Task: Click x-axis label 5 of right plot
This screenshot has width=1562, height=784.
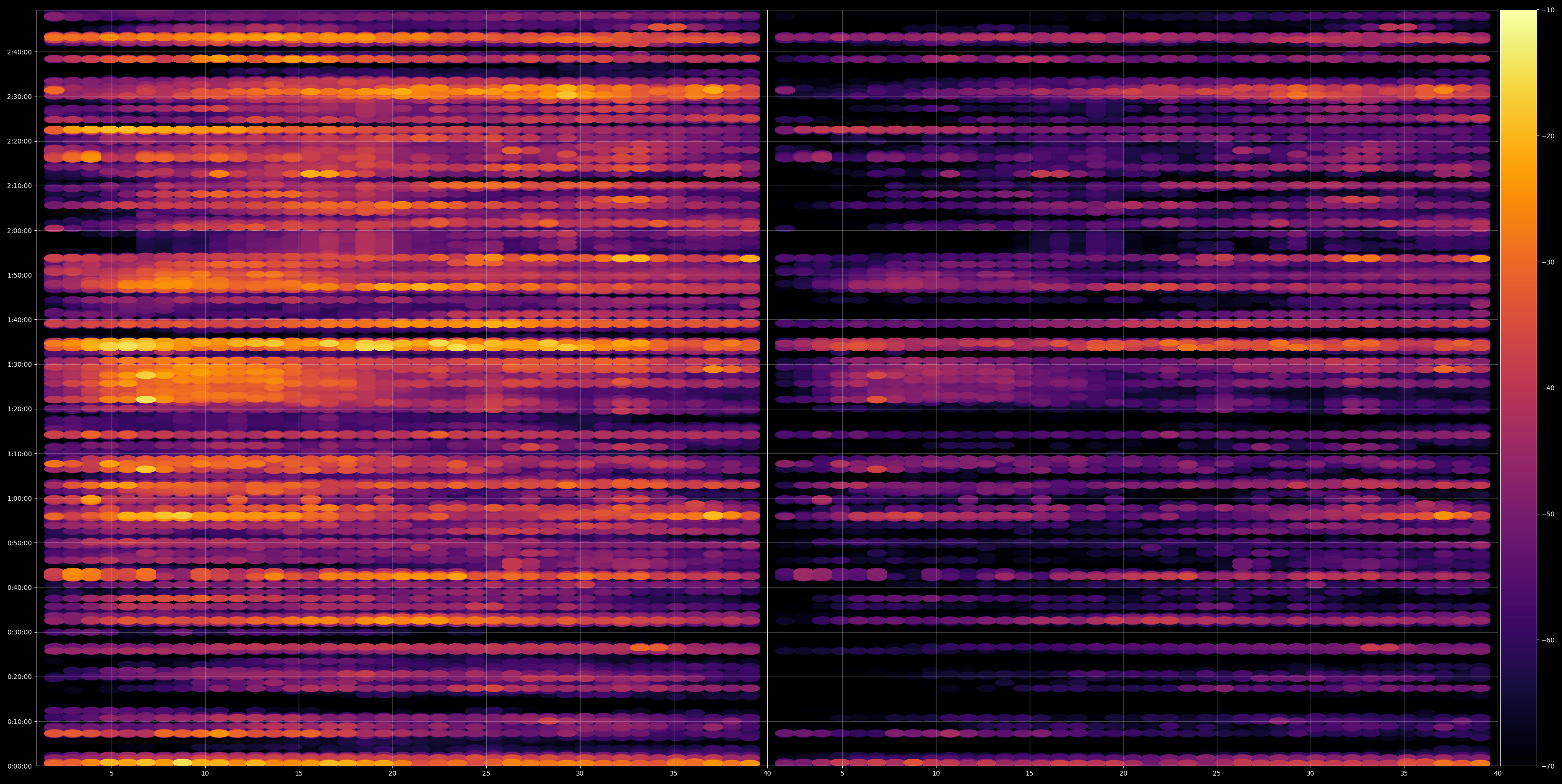Action: pos(842,774)
